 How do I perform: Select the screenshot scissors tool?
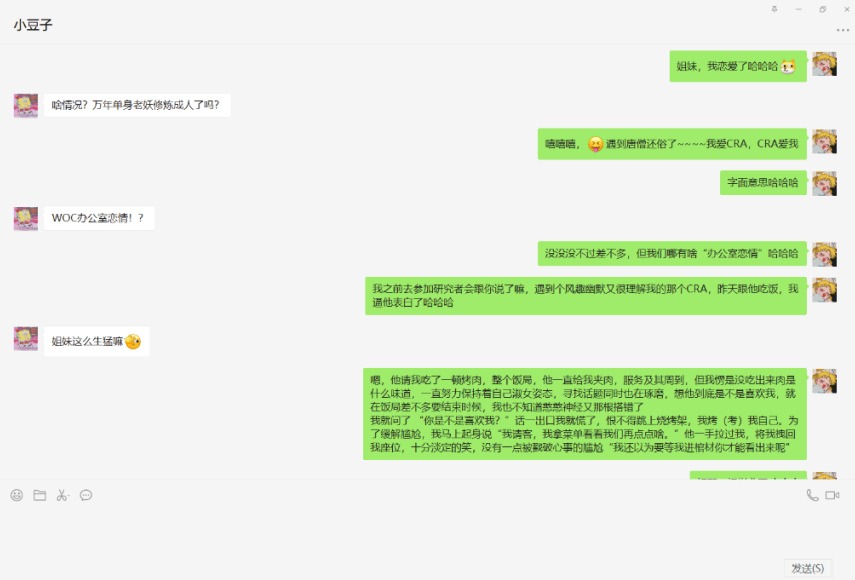click(x=60, y=495)
